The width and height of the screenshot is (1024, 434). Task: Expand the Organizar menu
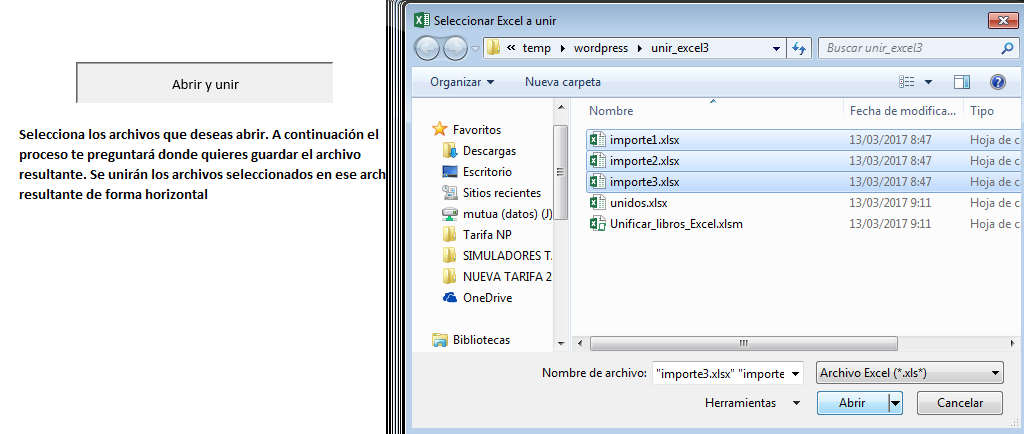pyautogui.click(x=462, y=82)
